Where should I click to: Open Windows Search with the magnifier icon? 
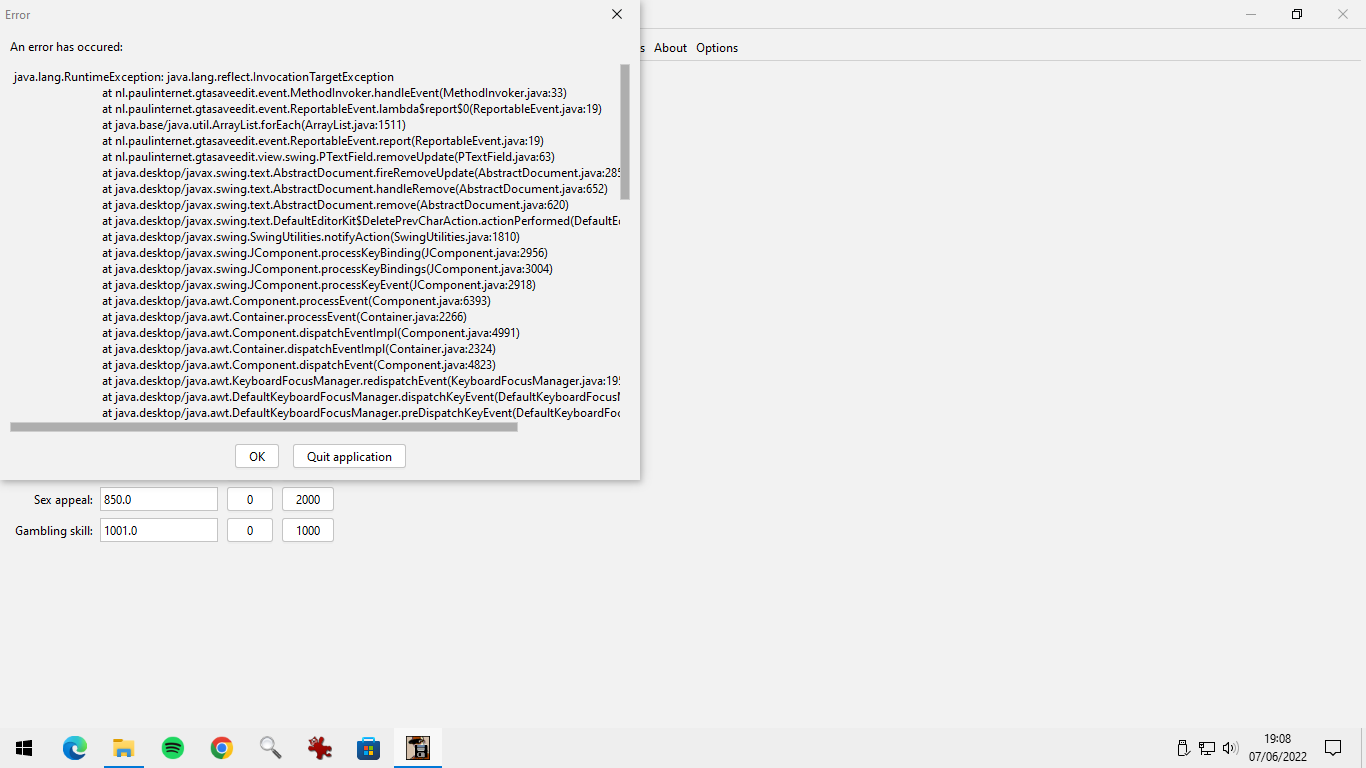270,747
